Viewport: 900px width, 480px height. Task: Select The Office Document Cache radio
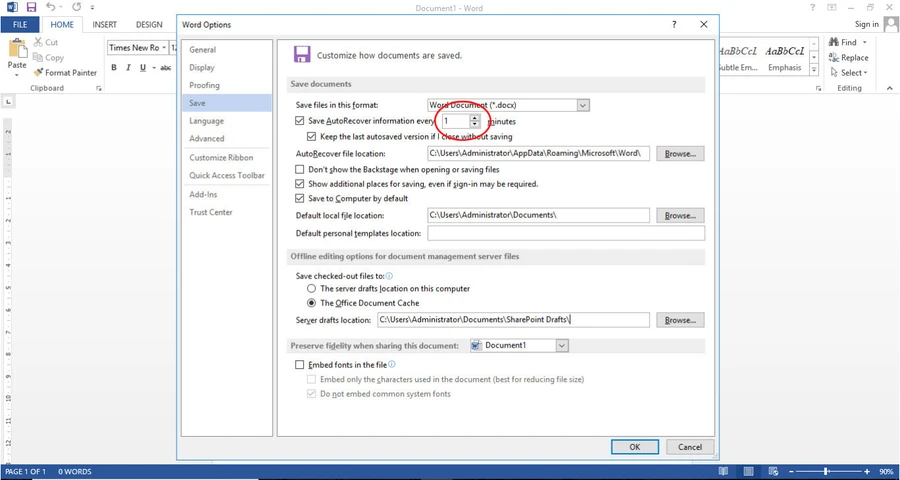coord(311,303)
